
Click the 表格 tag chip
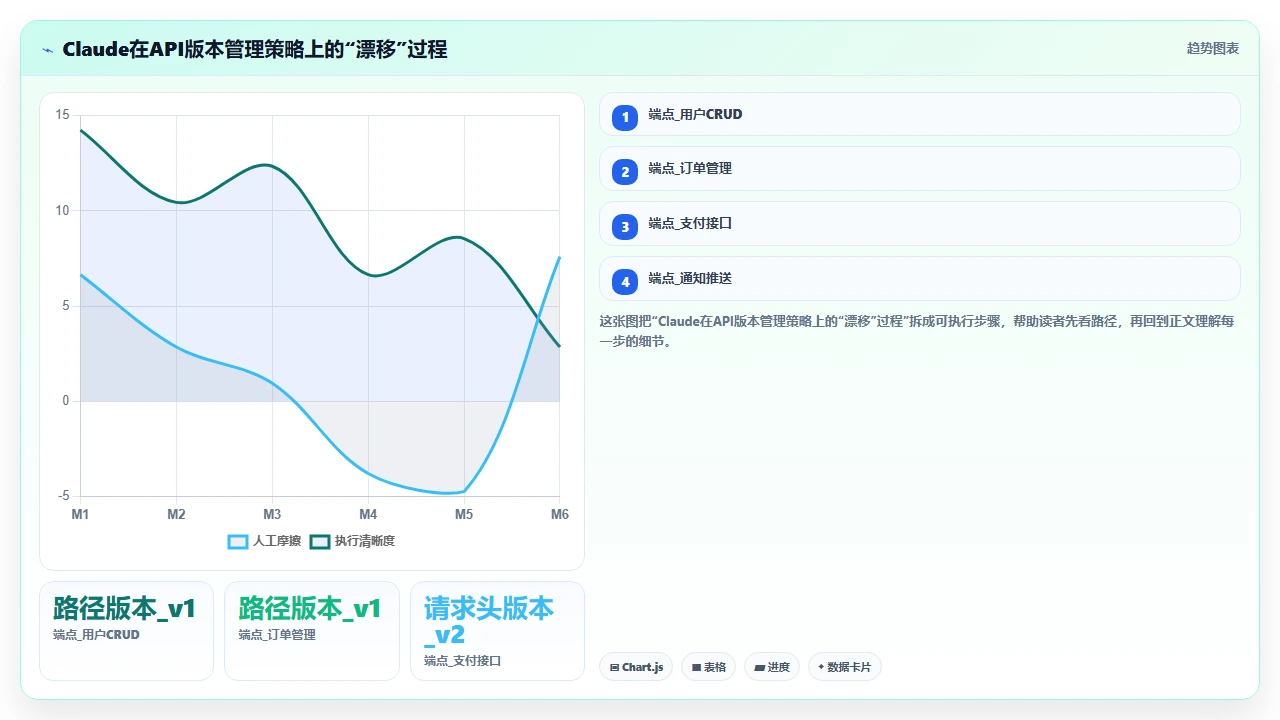pyautogui.click(x=708, y=667)
